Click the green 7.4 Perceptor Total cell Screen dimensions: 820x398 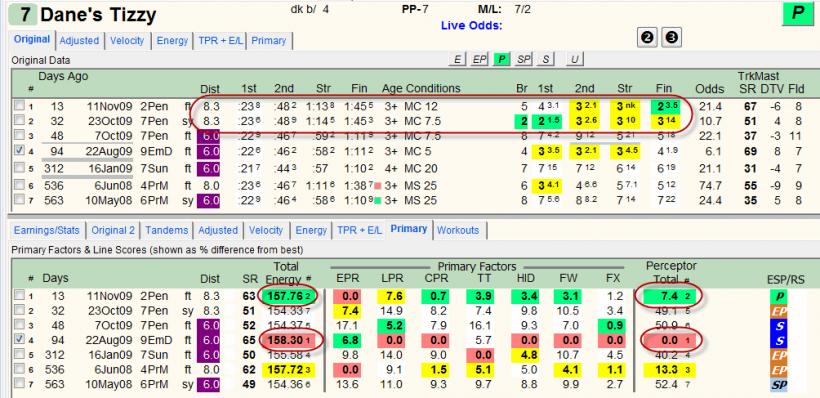pos(669,297)
